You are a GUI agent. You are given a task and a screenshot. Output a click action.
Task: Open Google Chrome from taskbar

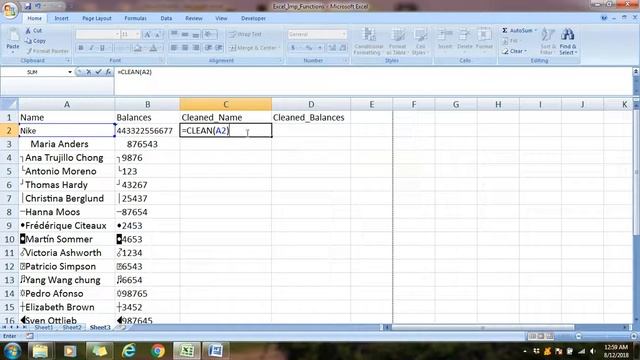point(158,351)
